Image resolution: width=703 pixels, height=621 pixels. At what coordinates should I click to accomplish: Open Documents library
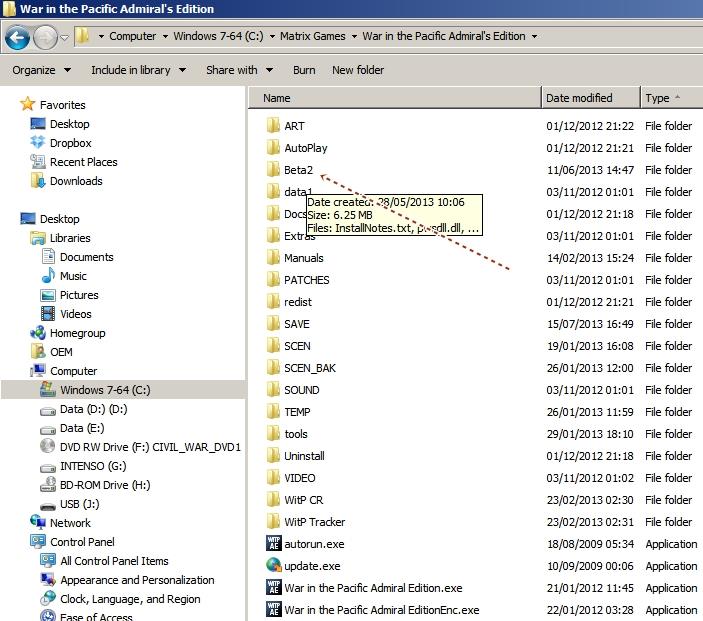coord(77,257)
